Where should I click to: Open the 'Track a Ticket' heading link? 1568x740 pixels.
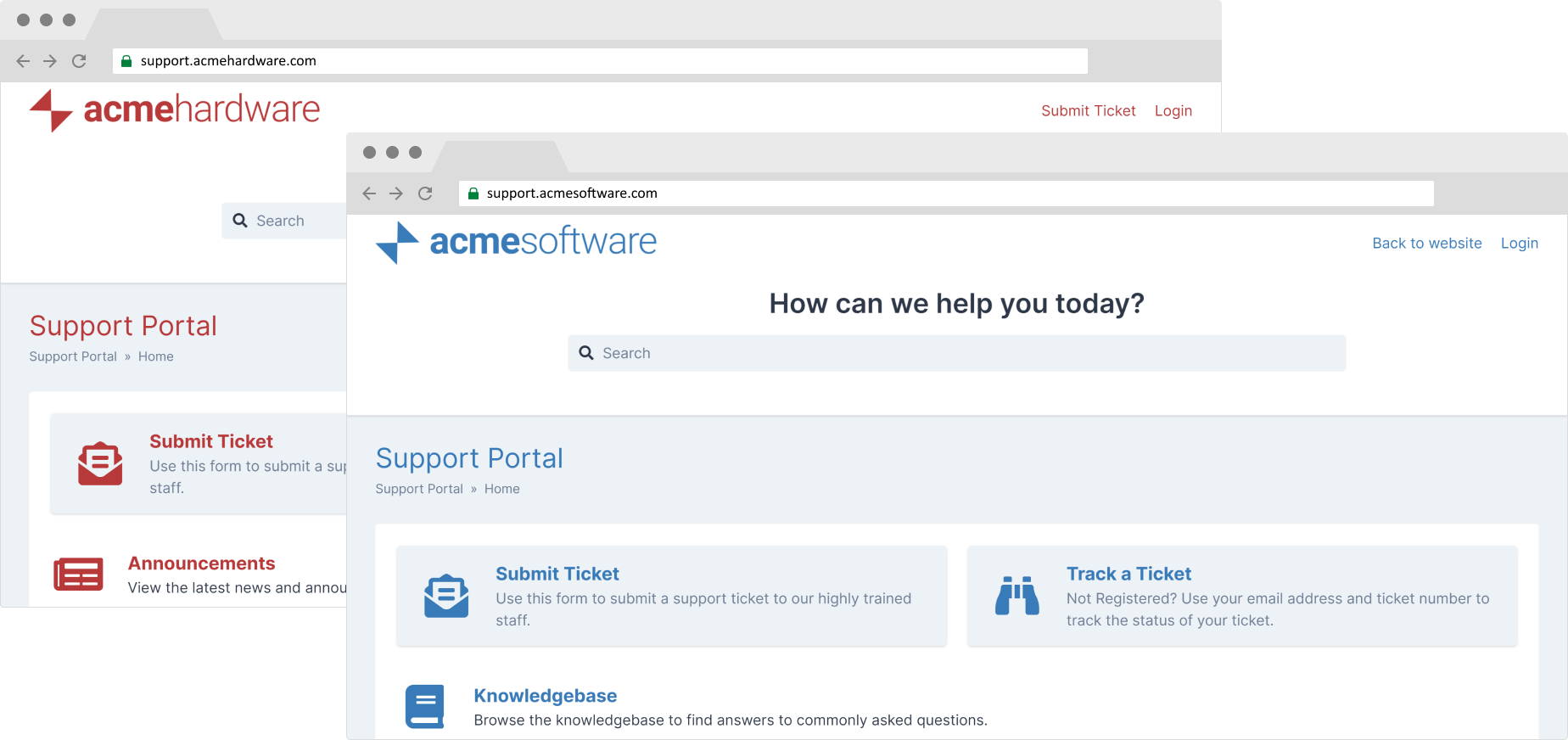tap(1128, 574)
